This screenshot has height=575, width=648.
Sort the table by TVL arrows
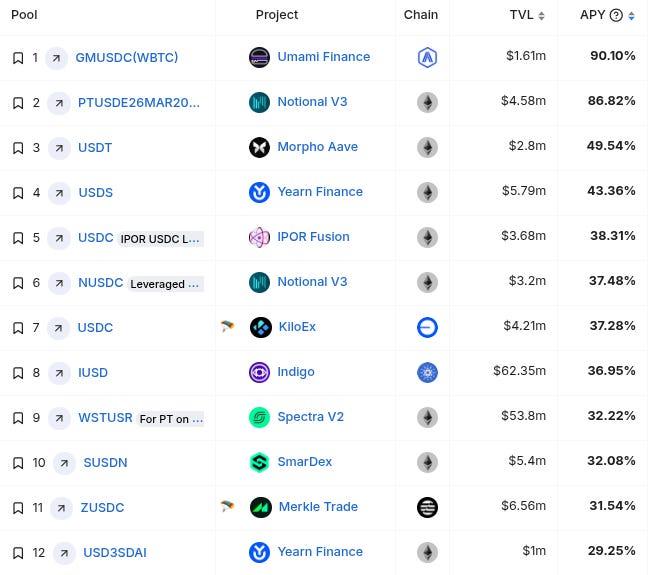541,16
